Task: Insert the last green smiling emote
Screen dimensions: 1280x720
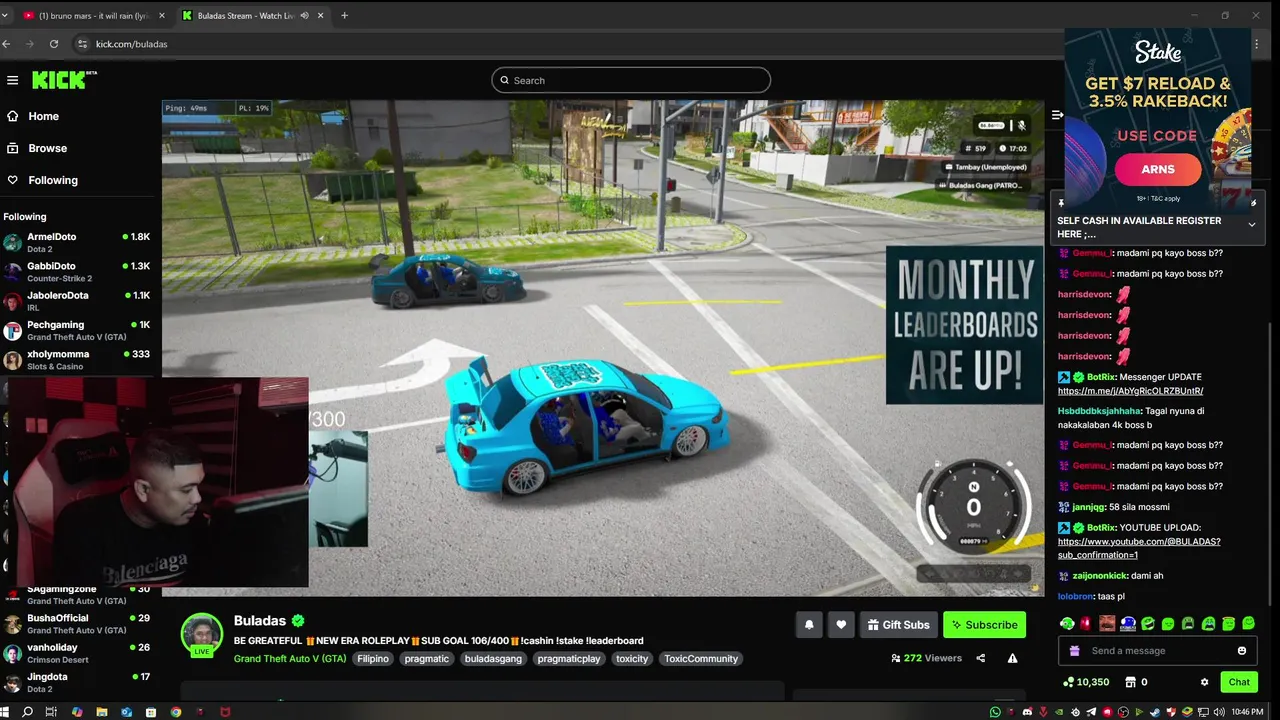Action: (x=1249, y=624)
